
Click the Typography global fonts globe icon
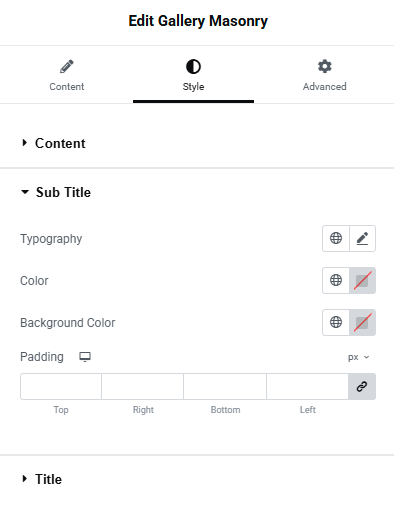(336, 238)
